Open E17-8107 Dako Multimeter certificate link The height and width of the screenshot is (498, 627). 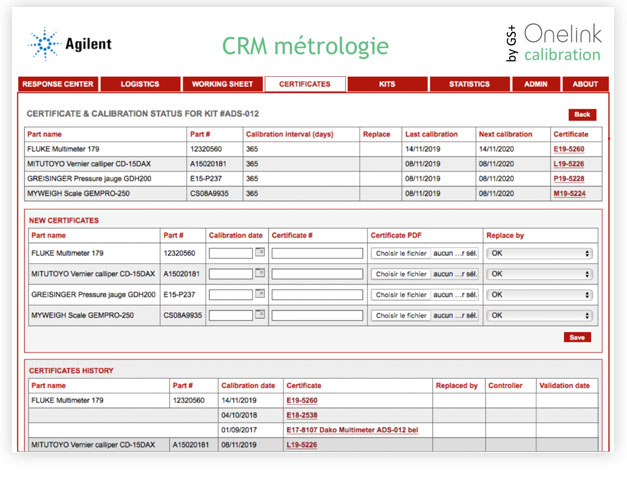[x=352, y=430]
